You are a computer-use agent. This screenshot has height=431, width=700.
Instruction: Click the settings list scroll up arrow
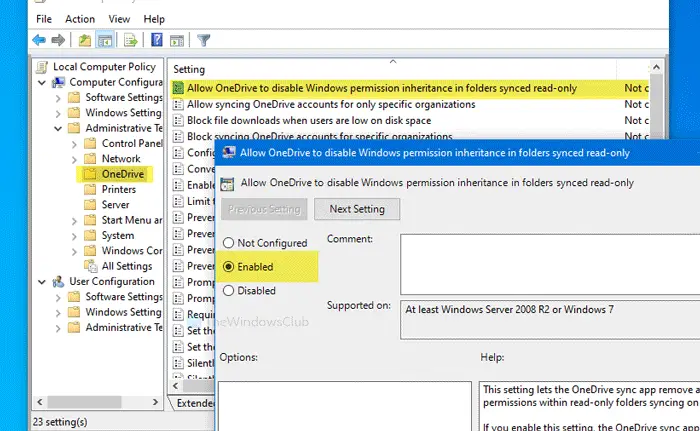pos(656,67)
